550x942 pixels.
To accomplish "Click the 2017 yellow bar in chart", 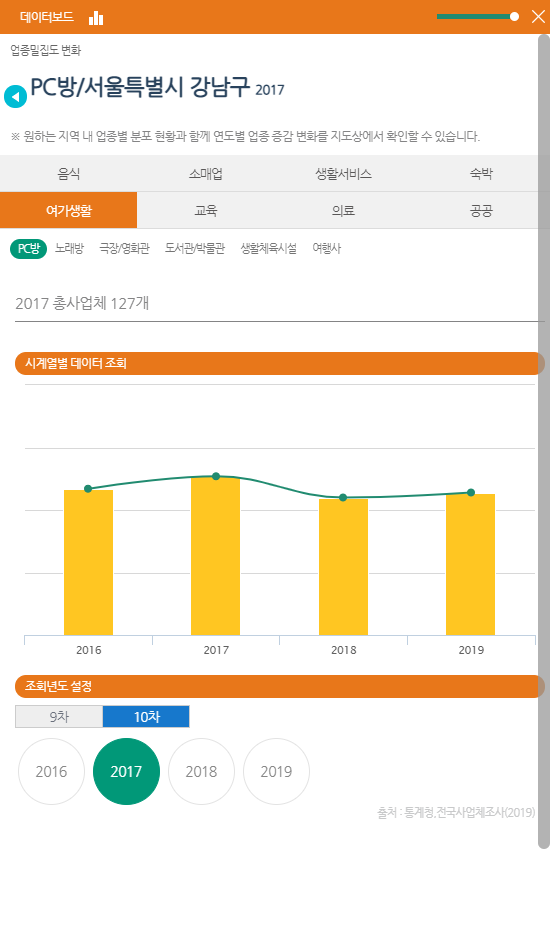I will (216, 556).
